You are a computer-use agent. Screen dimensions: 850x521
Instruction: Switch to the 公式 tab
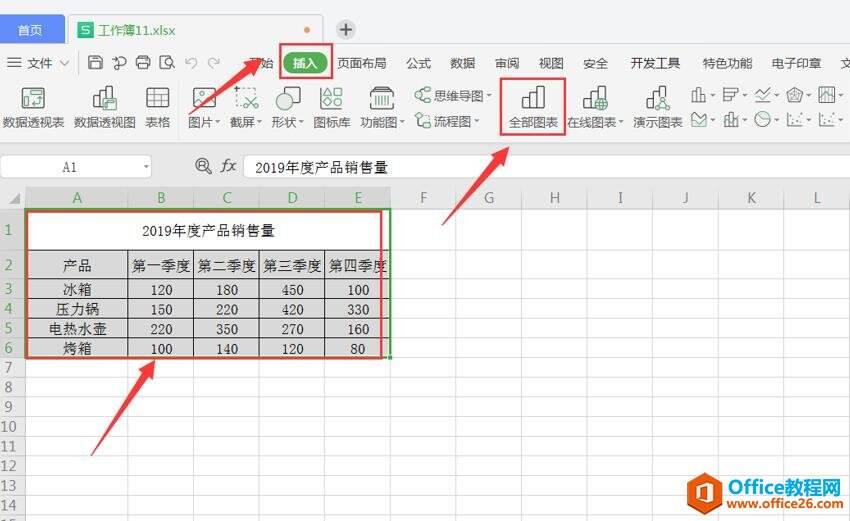tap(418, 63)
